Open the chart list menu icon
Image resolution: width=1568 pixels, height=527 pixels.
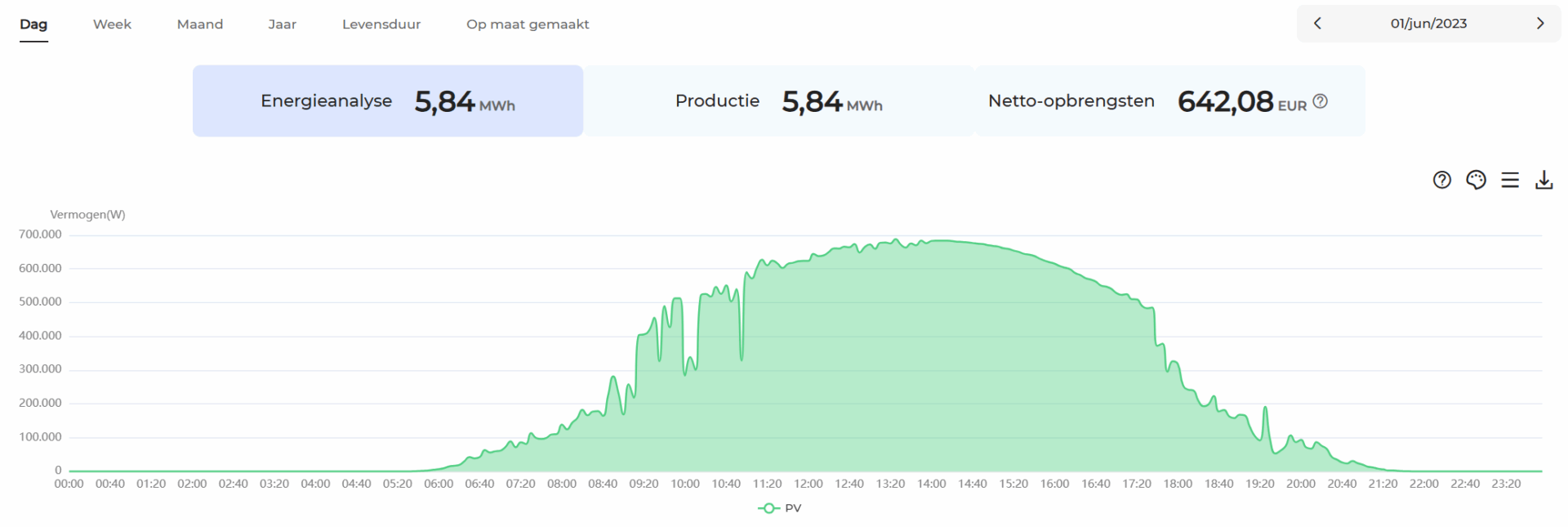point(1510,180)
